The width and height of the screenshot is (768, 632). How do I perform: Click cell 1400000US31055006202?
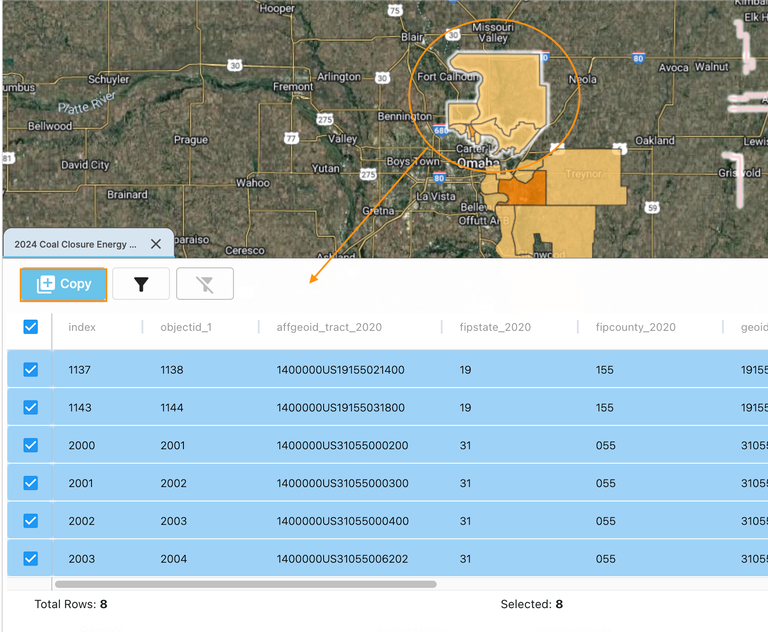pos(342,559)
